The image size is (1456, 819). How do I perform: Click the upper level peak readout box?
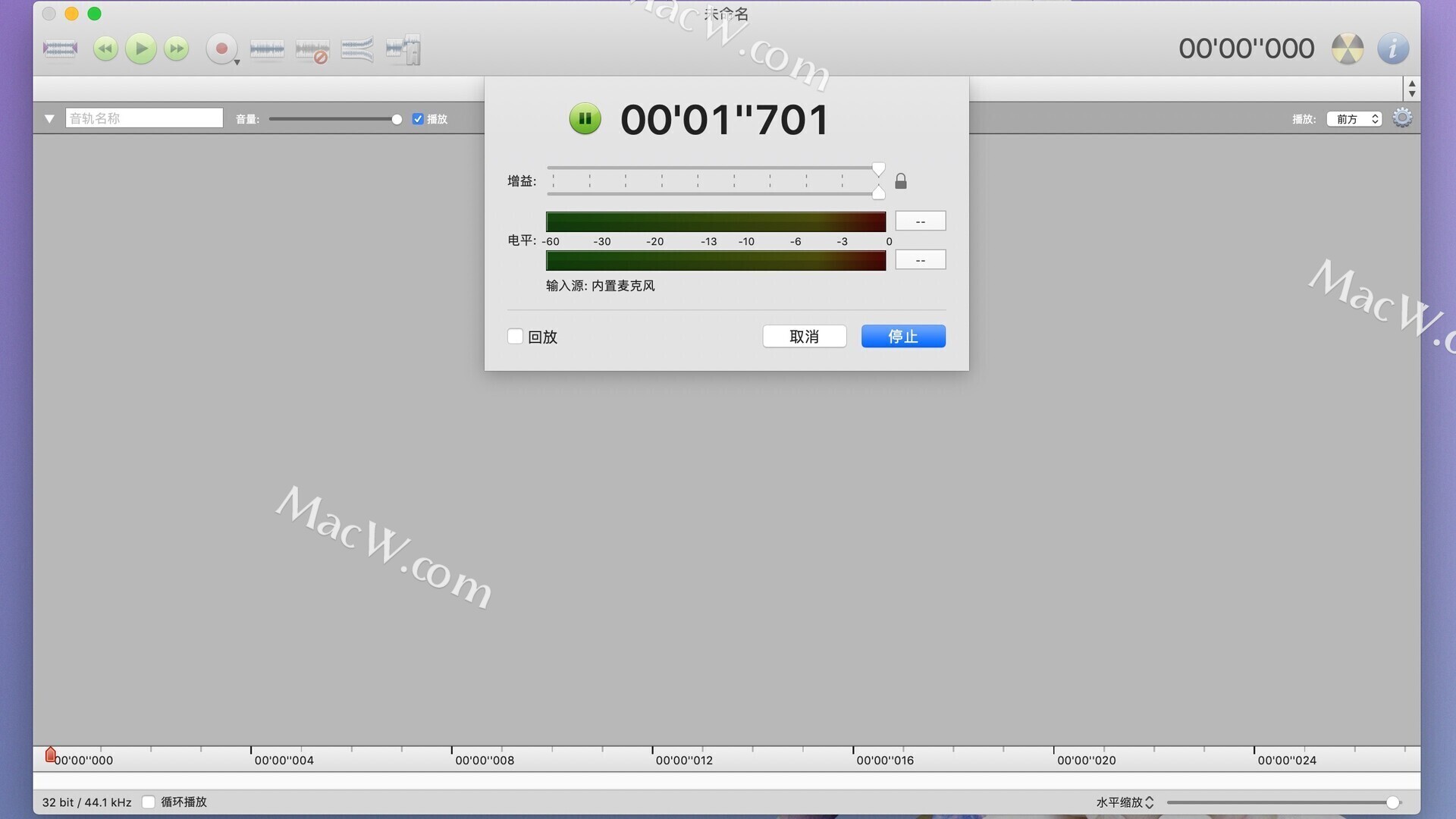coord(920,221)
